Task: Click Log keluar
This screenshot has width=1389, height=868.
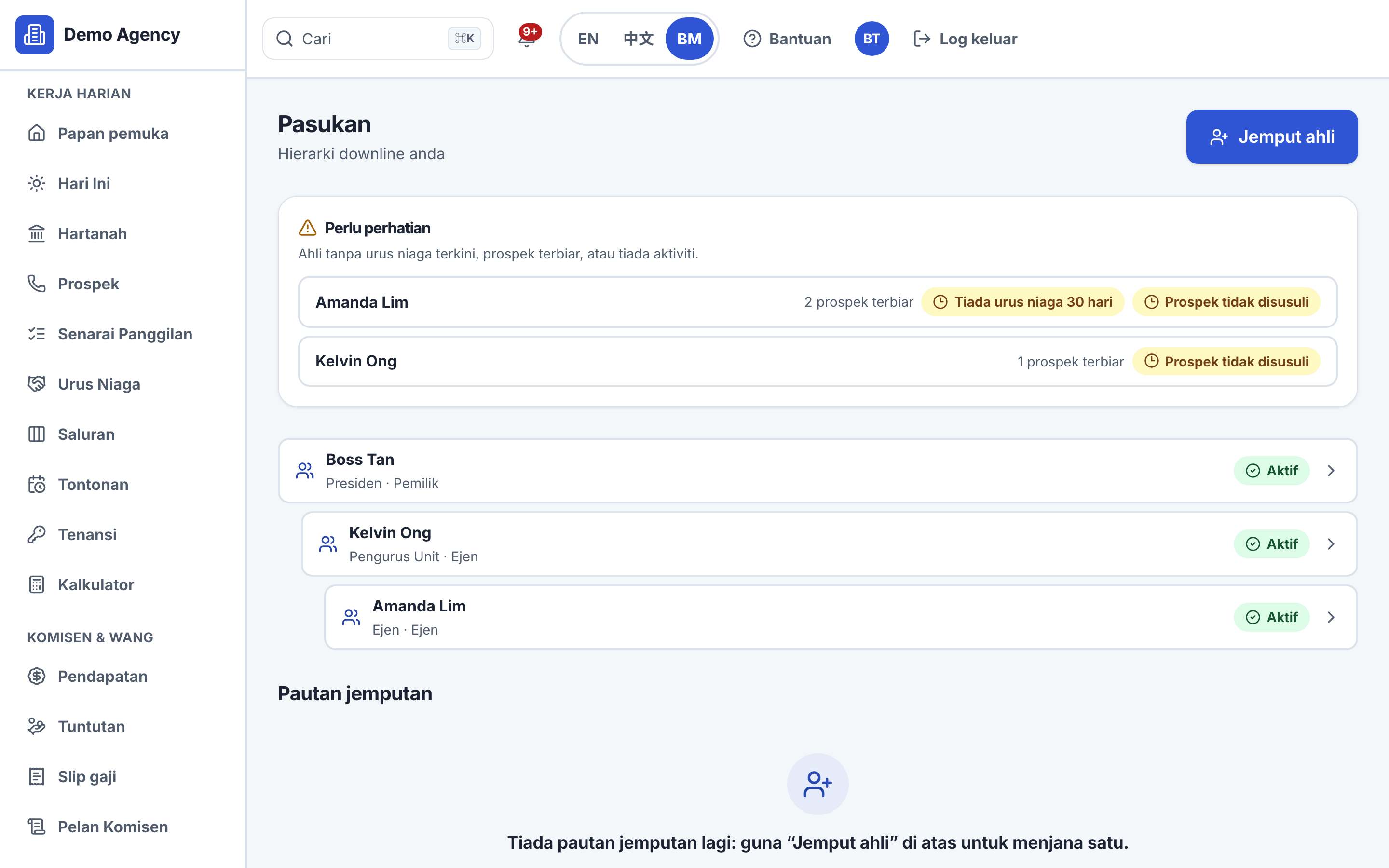Action: coord(965,39)
